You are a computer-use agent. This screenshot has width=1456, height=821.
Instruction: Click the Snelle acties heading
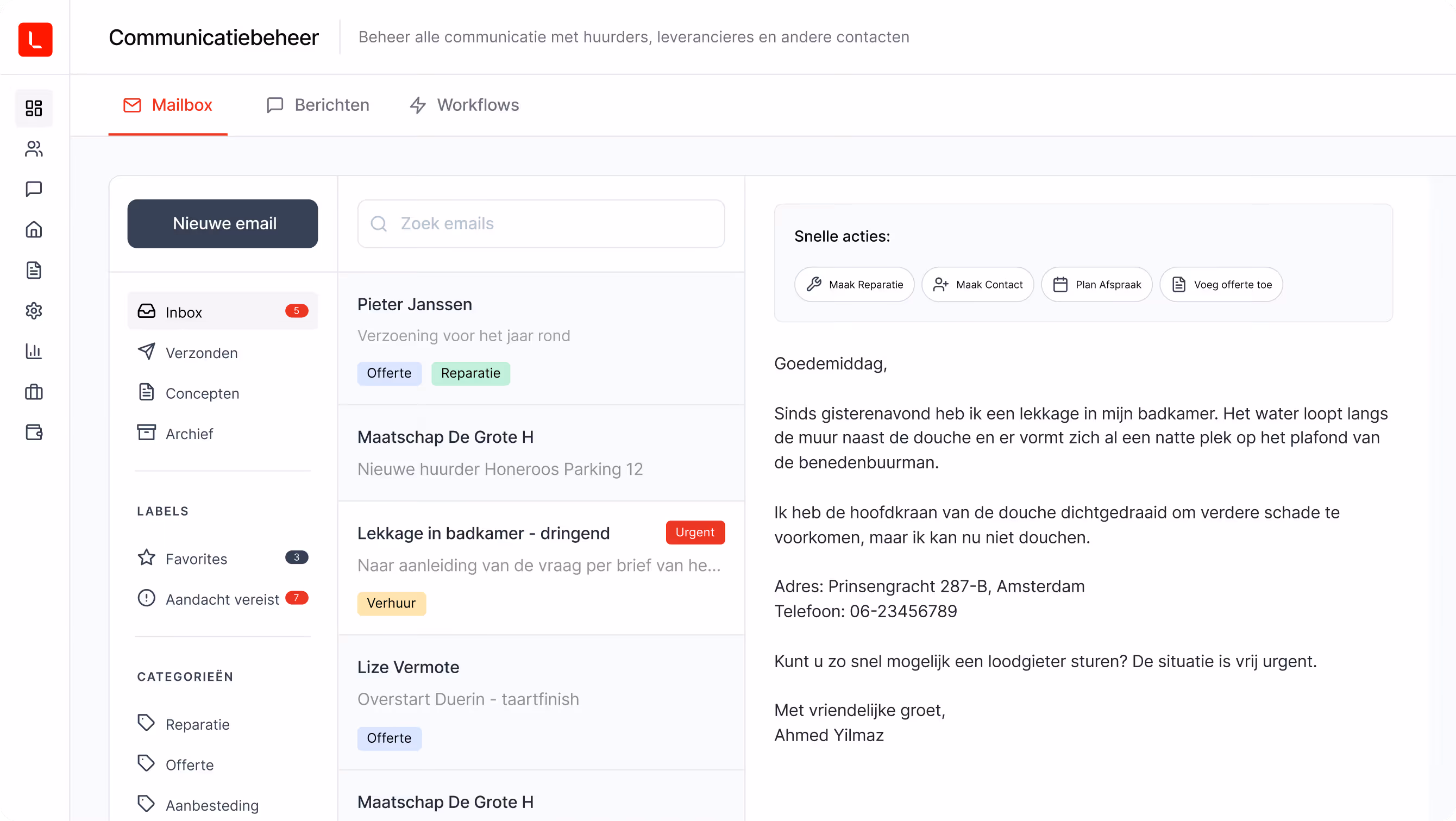click(842, 236)
